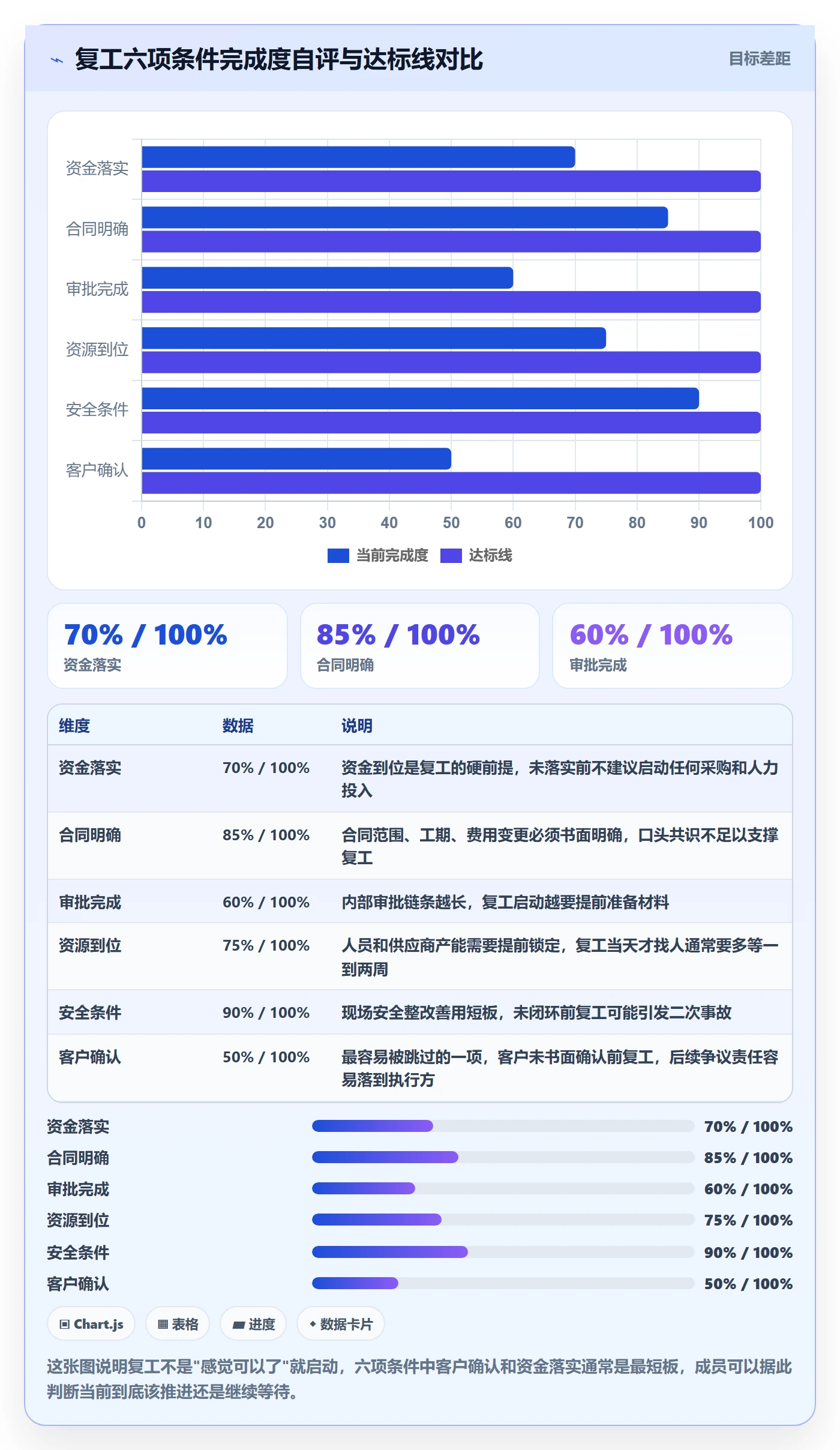Click the 安全条件 current-completion chart bar ending at 90
840x1450 pixels.
click(420, 399)
